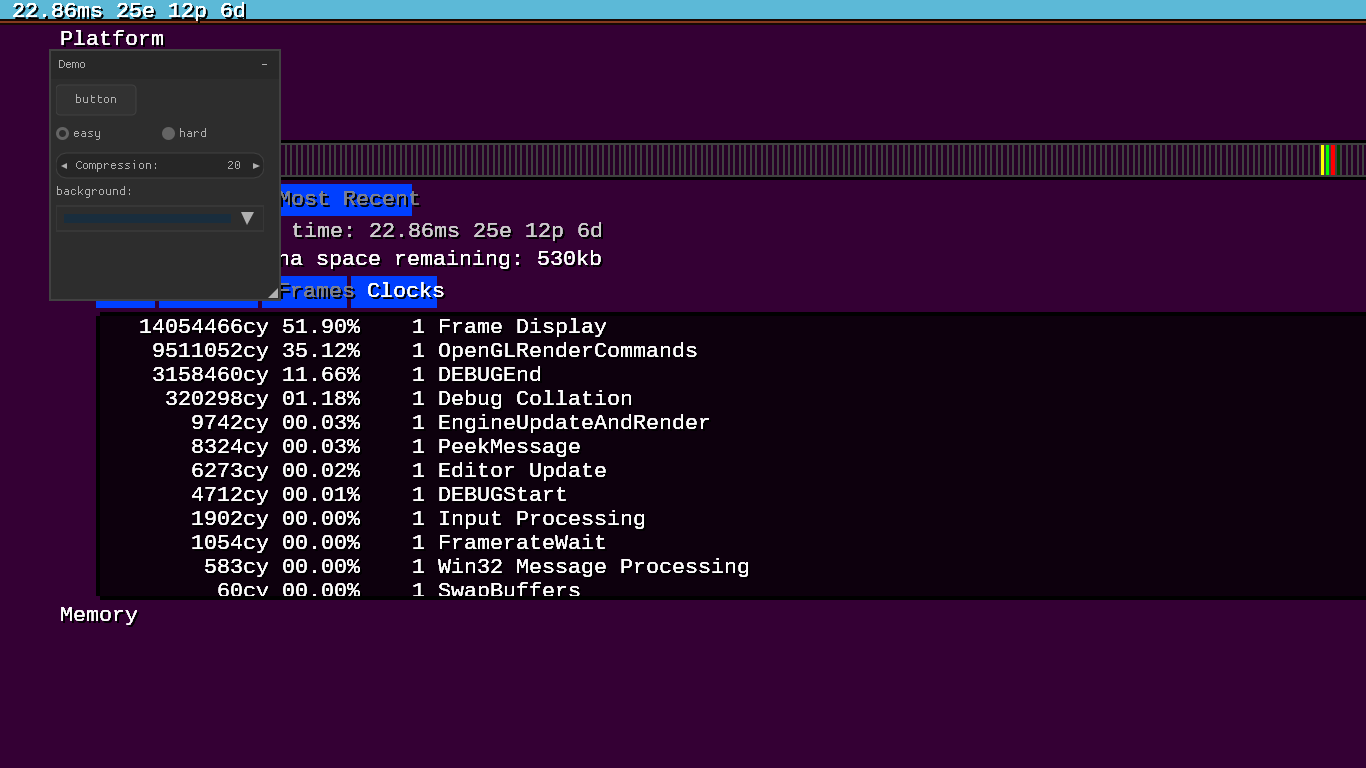The height and width of the screenshot is (768, 1366).
Task: Select the OpenGLRenderCommands profiler entry
Action: 567,351
